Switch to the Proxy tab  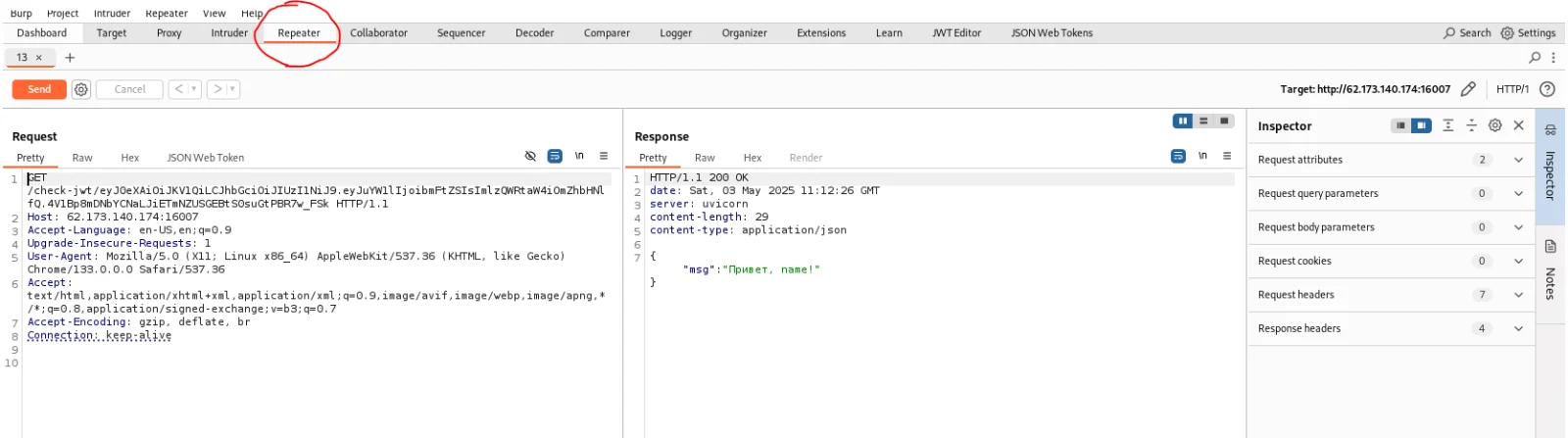point(169,33)
